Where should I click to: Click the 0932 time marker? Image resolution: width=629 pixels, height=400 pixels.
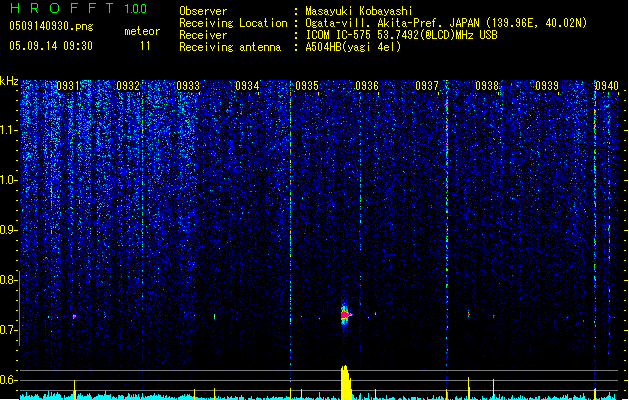pos(128,86)
